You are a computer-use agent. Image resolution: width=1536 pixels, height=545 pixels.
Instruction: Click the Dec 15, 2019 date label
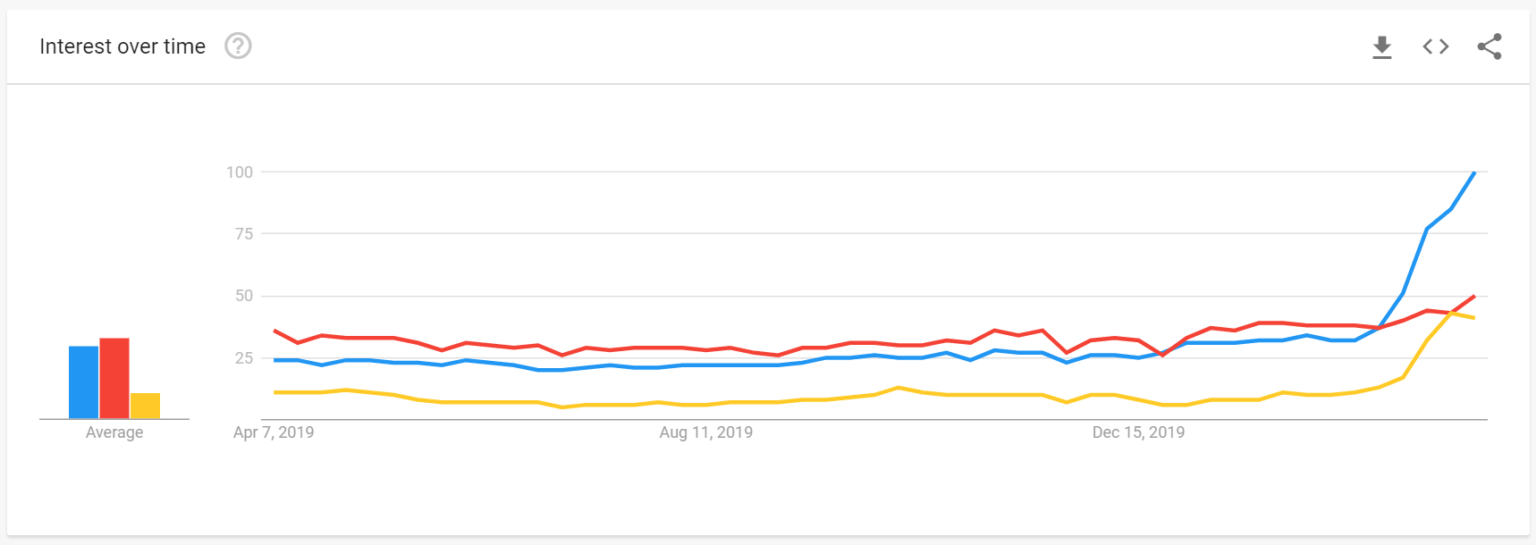click(x=1138, y=433)
